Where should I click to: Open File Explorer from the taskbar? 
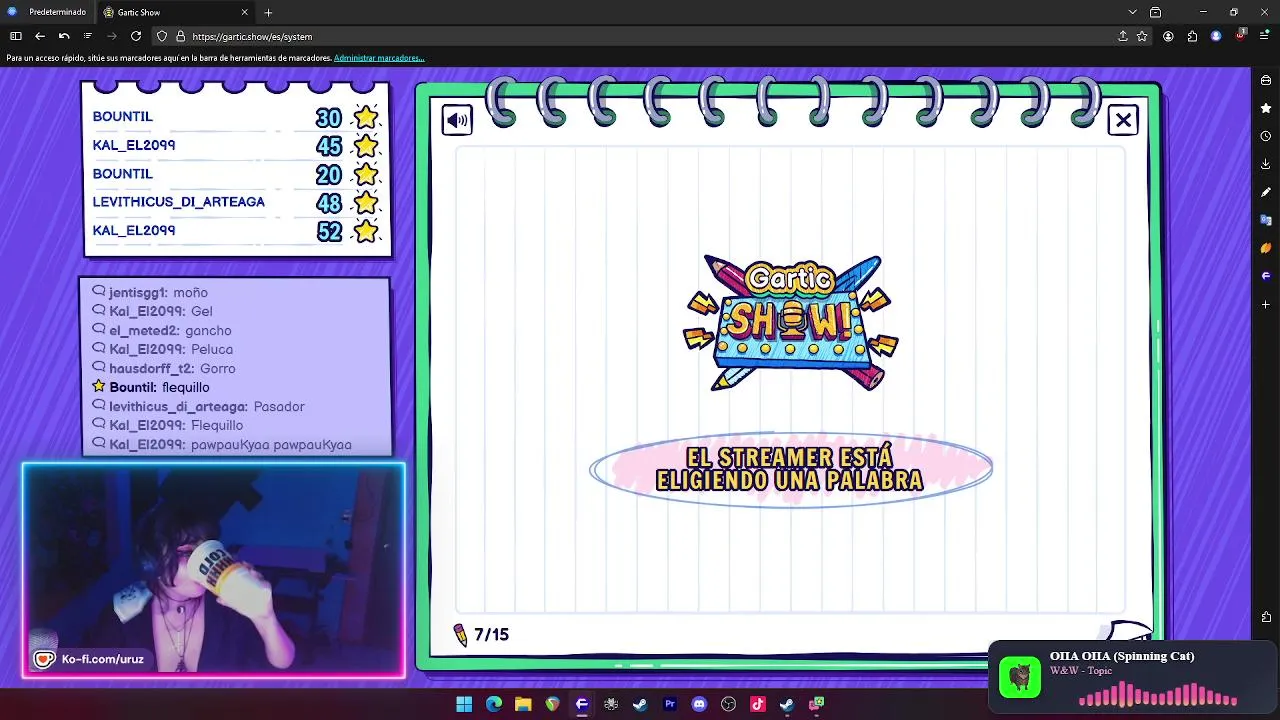coord(523,704)
